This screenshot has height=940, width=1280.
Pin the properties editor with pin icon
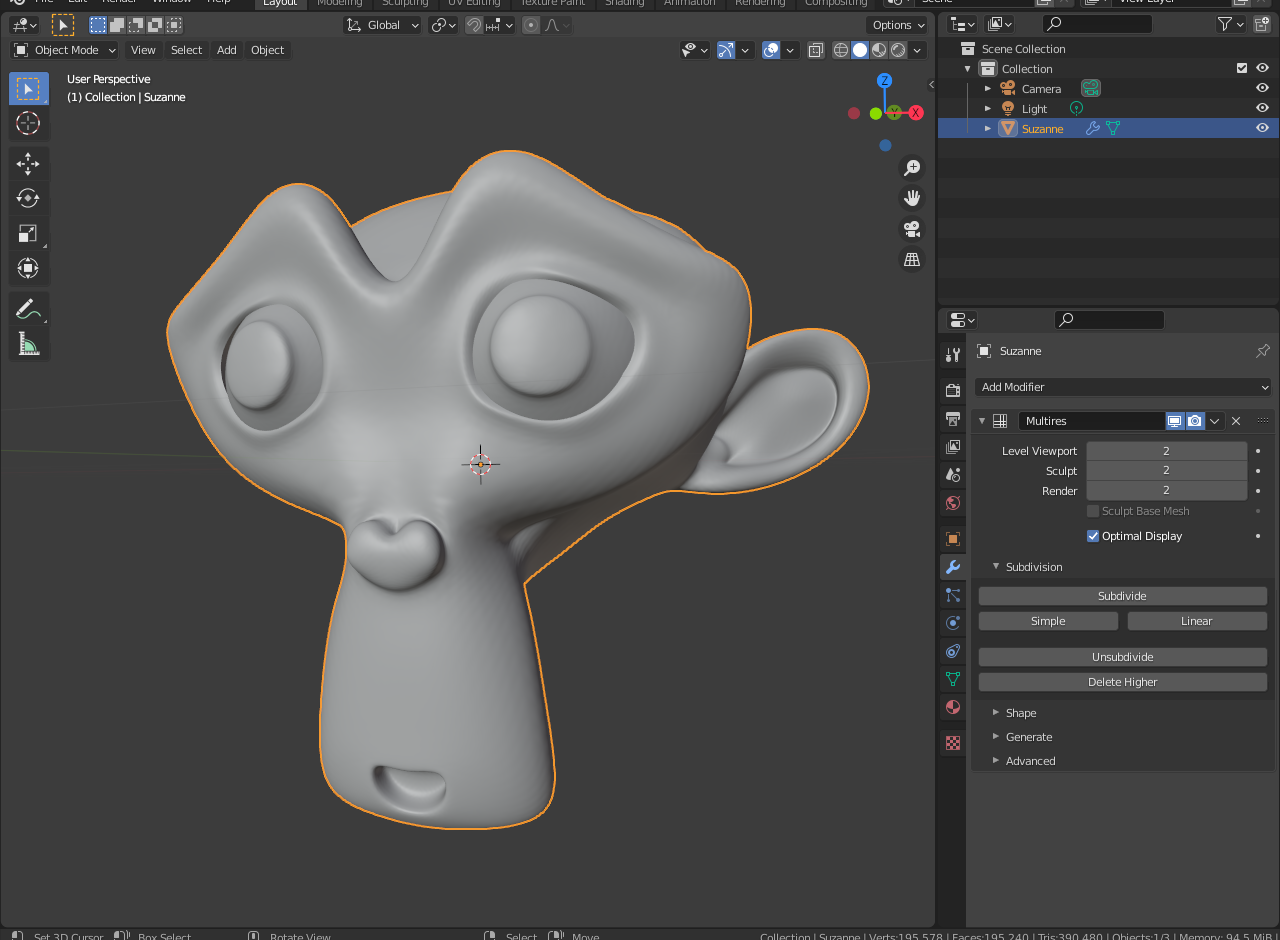tap(1262, 351)
